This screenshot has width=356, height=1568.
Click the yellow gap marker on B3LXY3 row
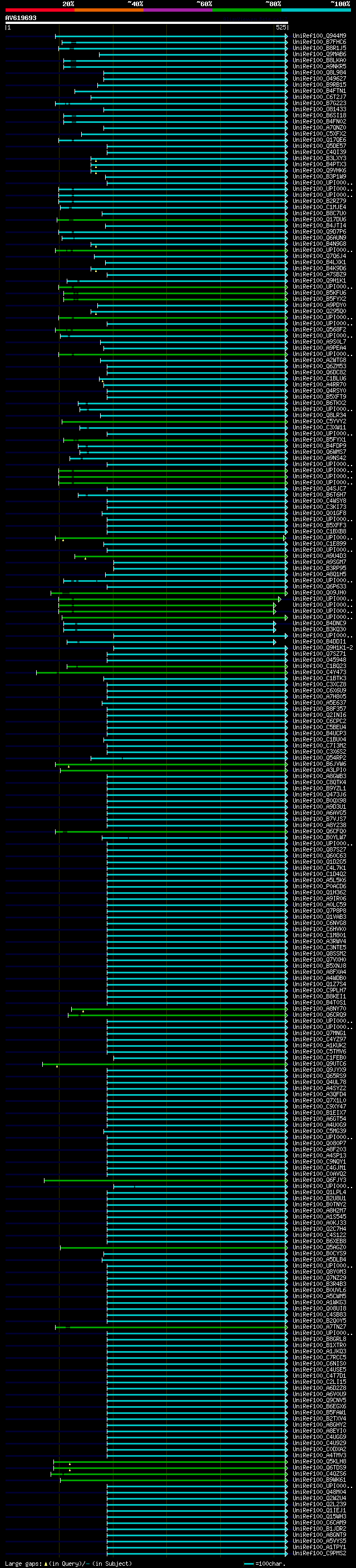(x=96, y=161)
